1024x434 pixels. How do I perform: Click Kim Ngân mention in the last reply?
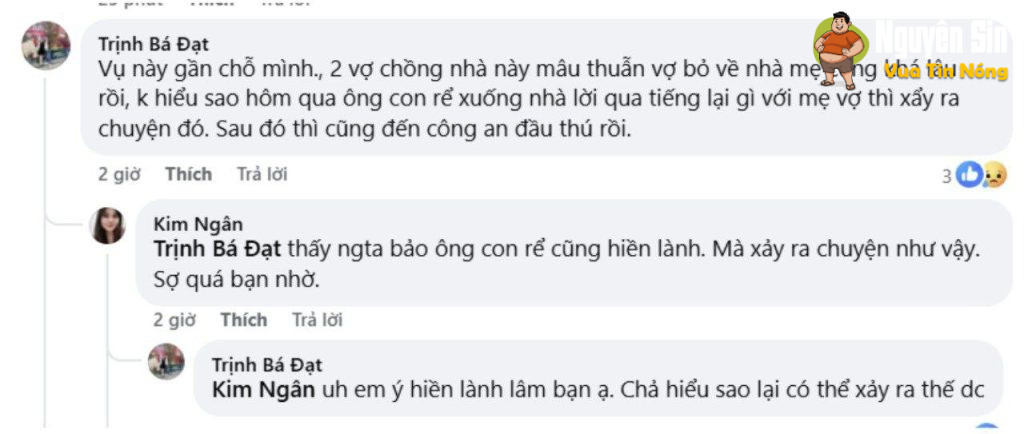(264, 389)
